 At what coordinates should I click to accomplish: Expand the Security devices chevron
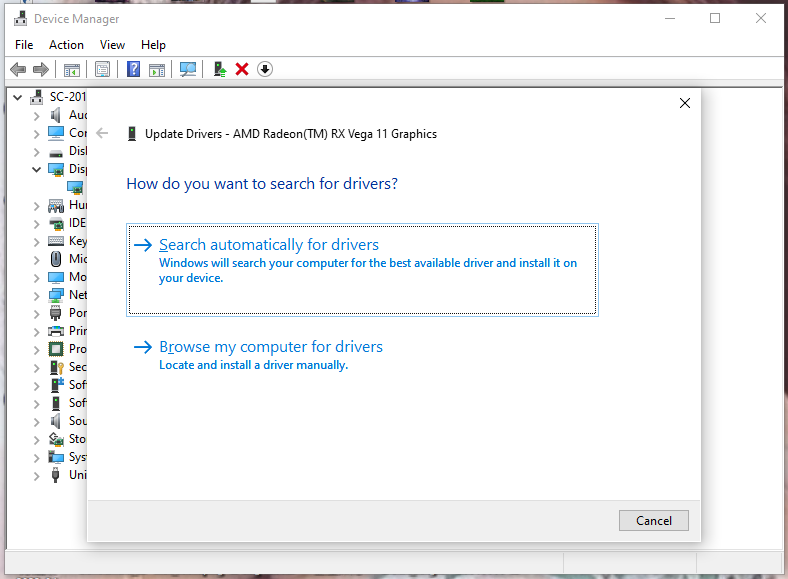pos(36,368)
